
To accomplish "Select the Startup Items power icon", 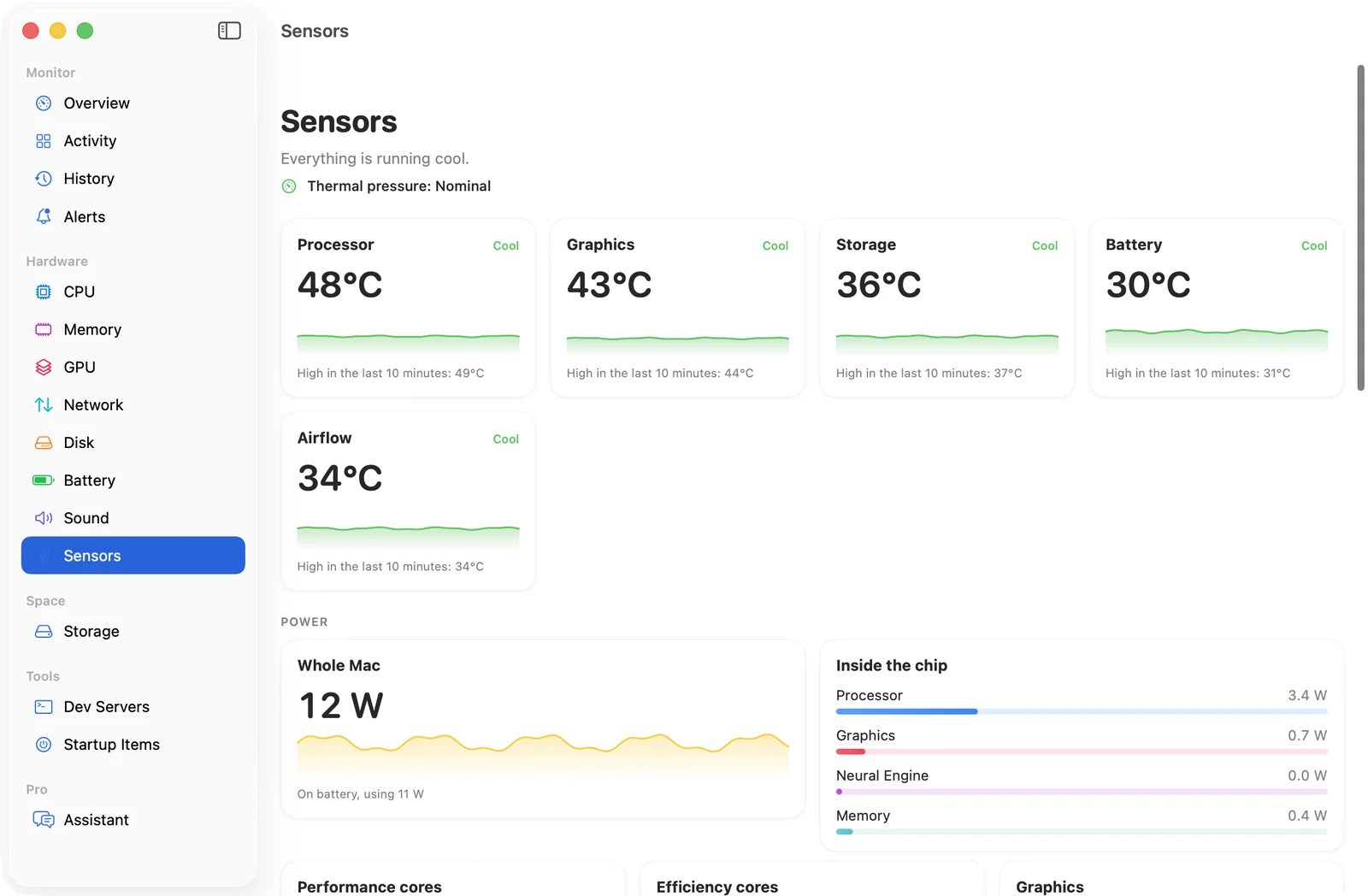I will [x=44, y=744].
